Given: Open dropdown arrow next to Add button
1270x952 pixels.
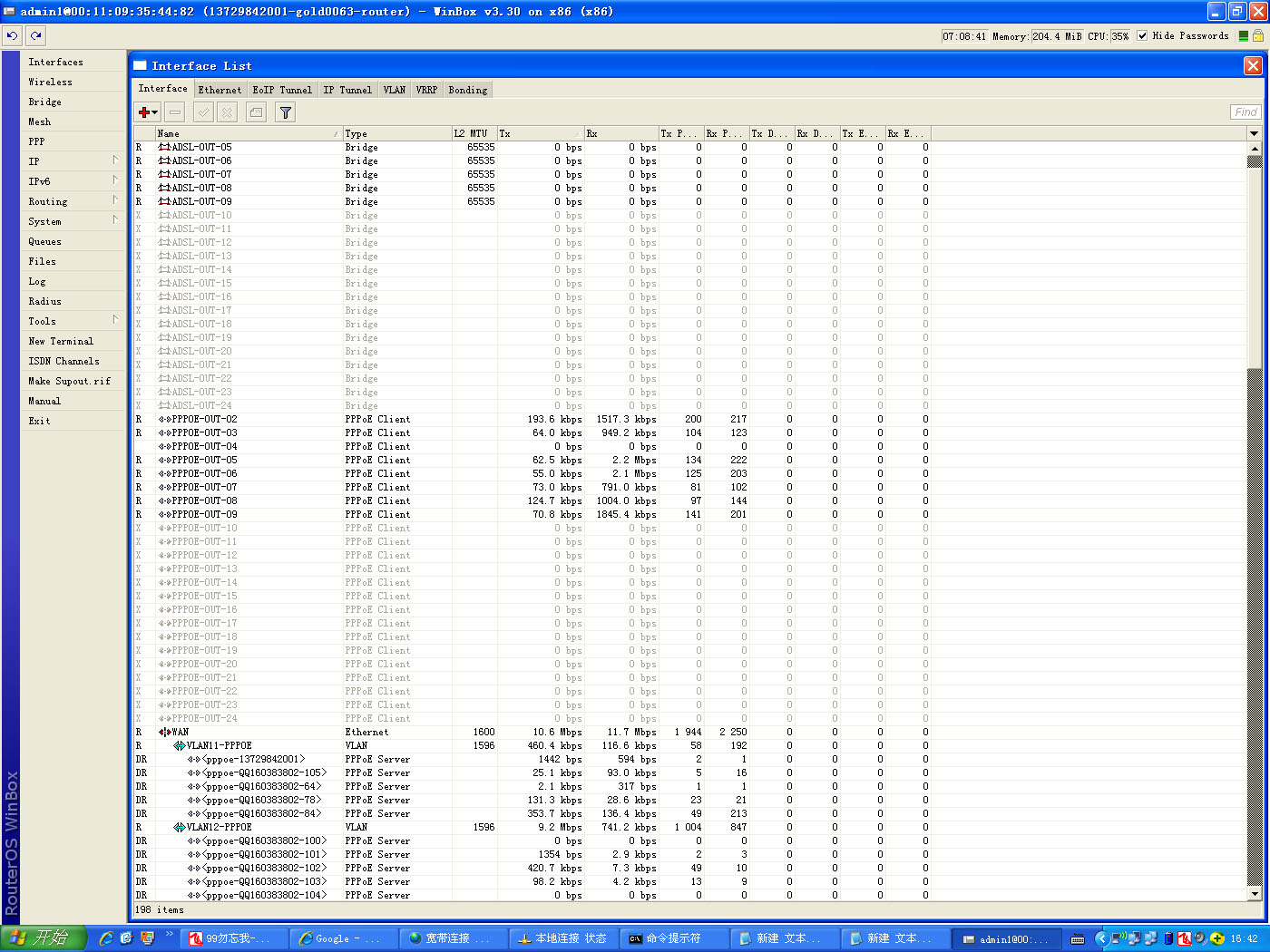Looking at the screenshot, I should tap(155, 112).
